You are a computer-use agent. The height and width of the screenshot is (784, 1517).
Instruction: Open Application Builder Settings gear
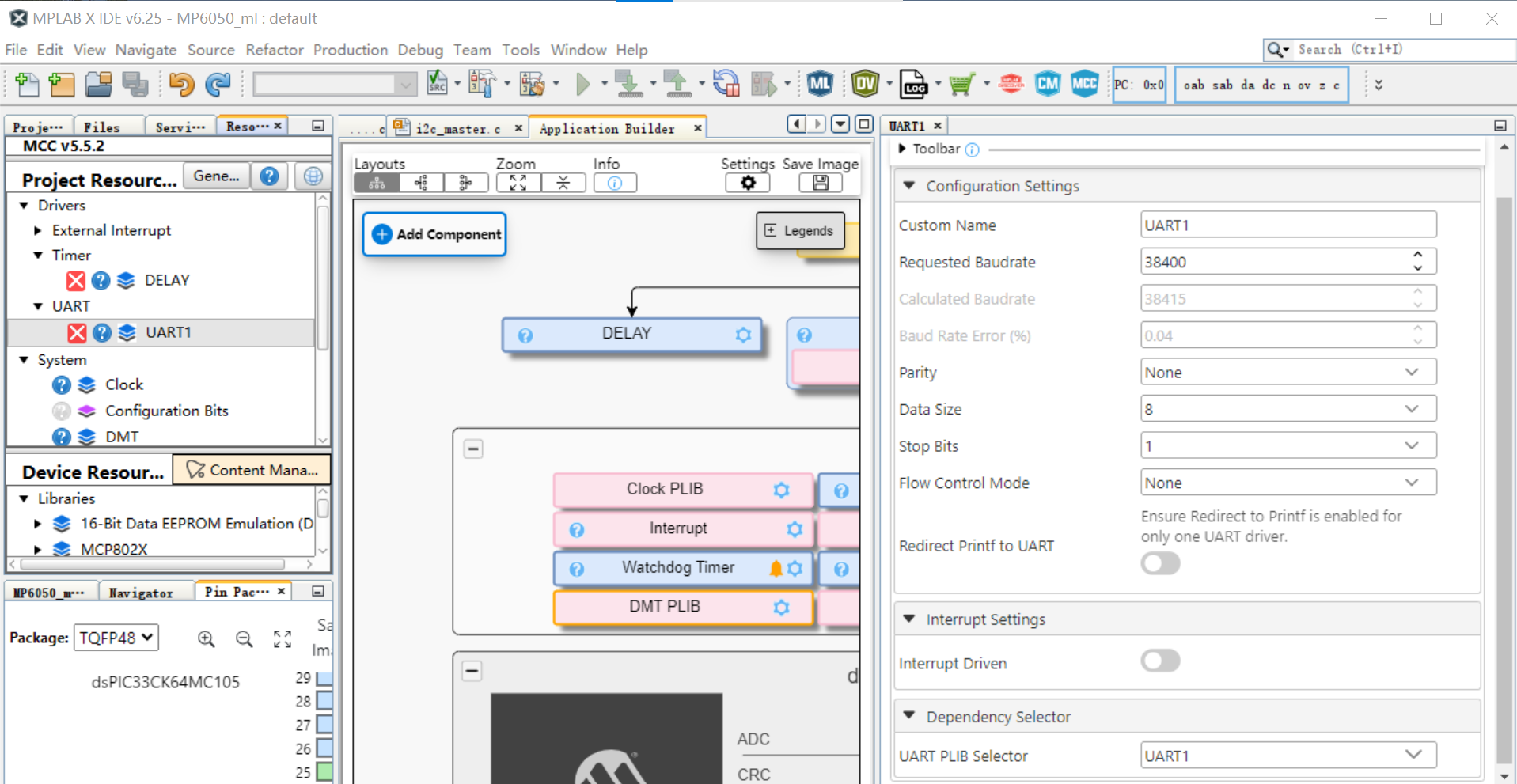[x=748, y=183]
